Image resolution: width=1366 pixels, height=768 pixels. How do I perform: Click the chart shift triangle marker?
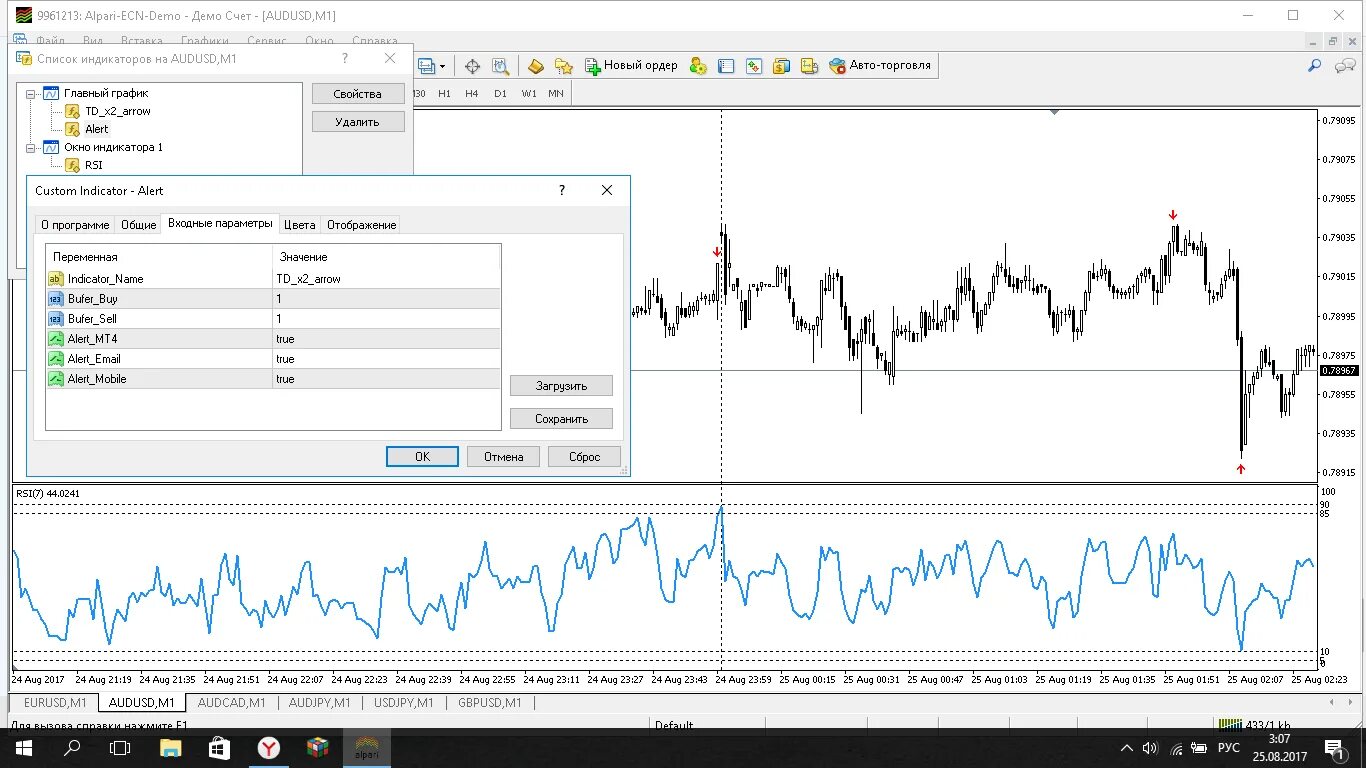click(1054, 112)
